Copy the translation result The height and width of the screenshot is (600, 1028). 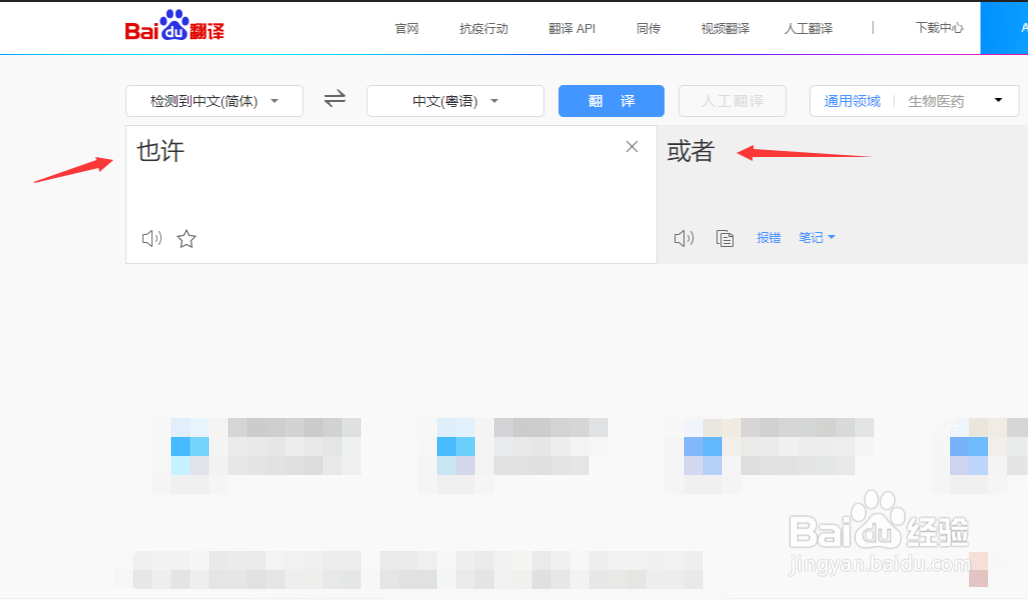coord(724,237)
